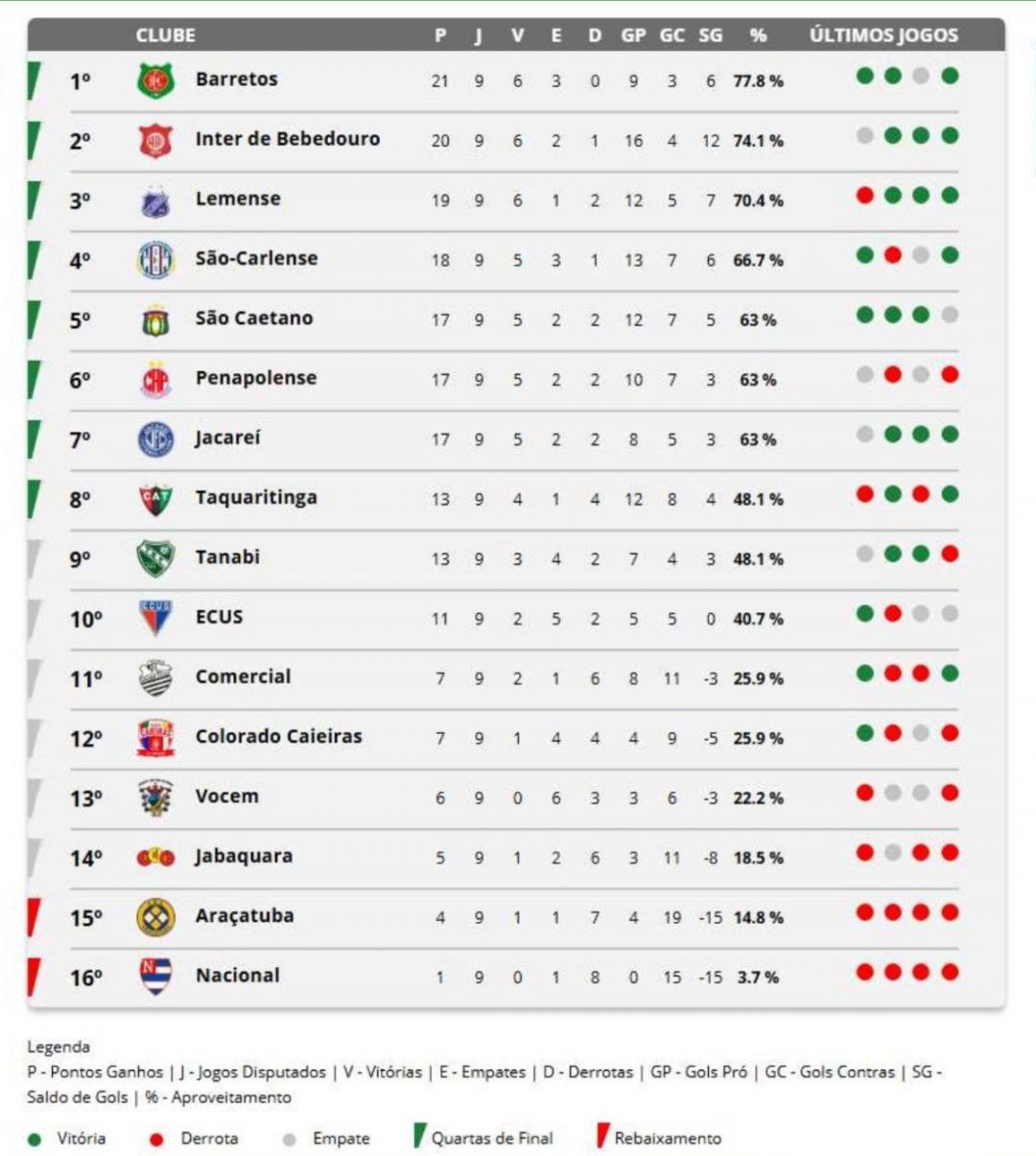The width and height of the screenshot is (1036, 1156).
Task: Click the ÚLTIMOS JOGOS column header
Action: tap(883, 35)
